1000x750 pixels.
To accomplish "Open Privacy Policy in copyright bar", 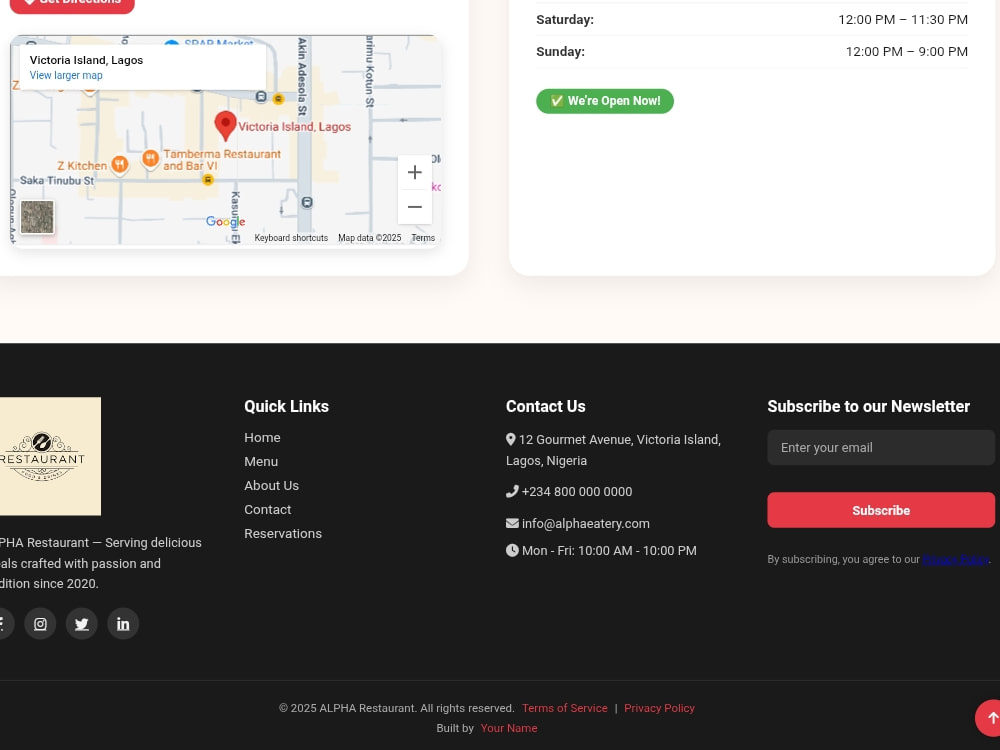I will pos(659,708).
